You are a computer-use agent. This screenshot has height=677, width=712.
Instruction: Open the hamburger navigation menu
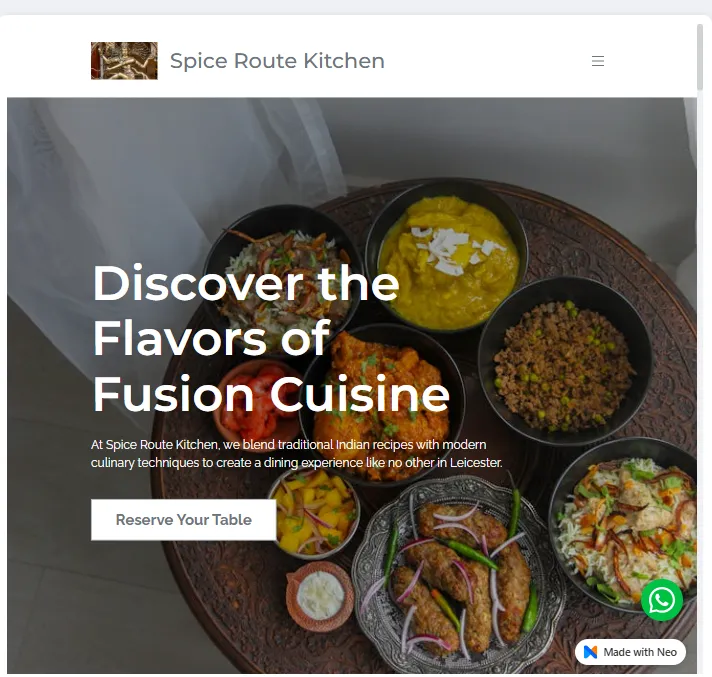point(598,61)
